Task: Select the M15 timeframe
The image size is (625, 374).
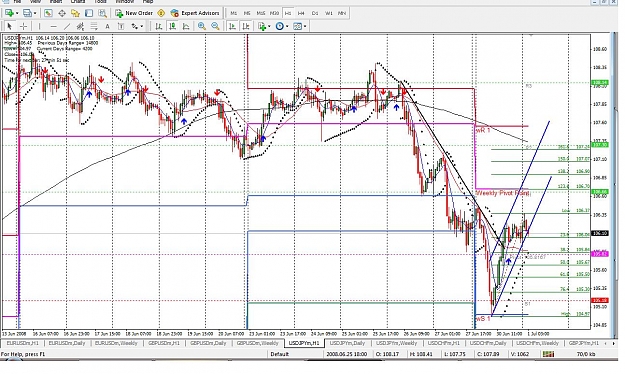Action: coord(261,13)
